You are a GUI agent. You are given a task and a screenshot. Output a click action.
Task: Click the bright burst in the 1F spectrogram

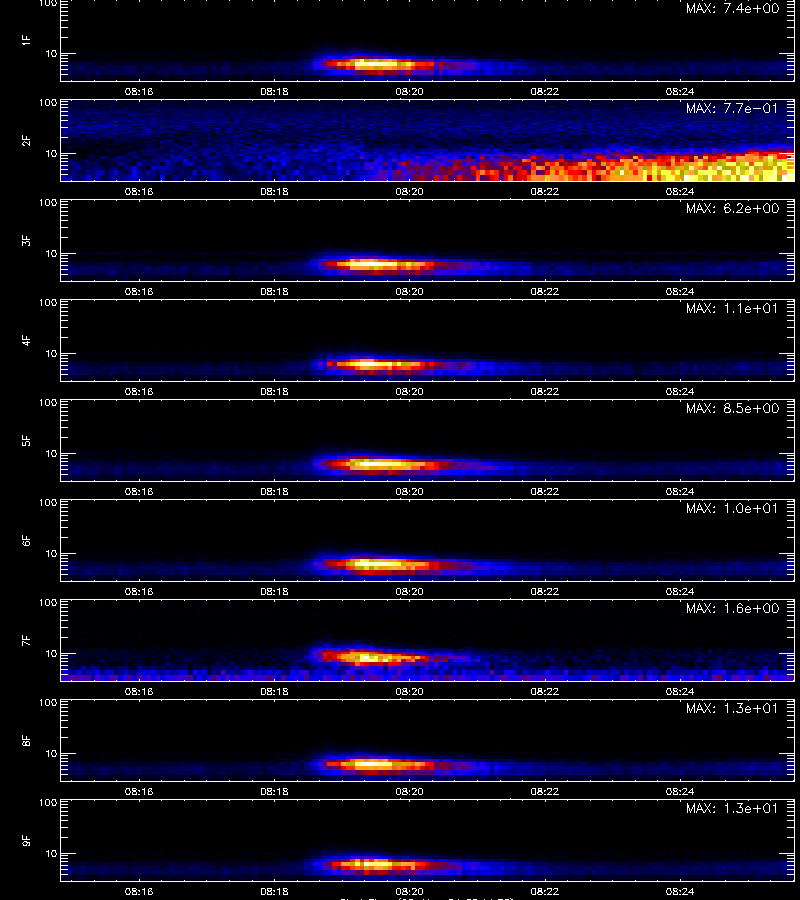click(379, 65)
